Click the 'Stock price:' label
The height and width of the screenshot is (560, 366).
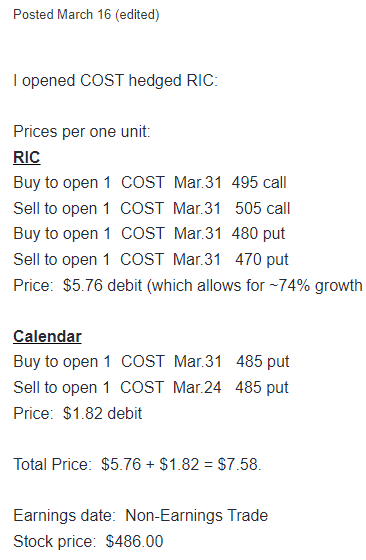click(55, 541)
